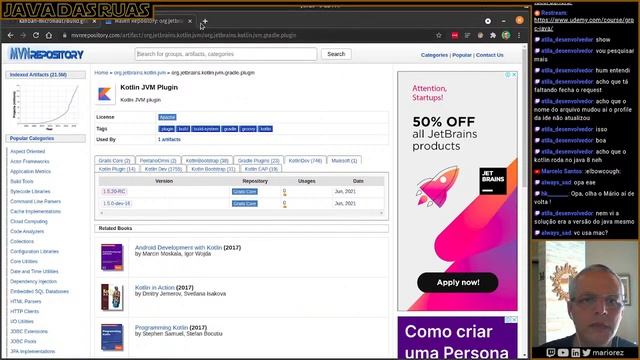Bookmark page with star icon
This screenshot has height=360, width=640.
(439, 36)
